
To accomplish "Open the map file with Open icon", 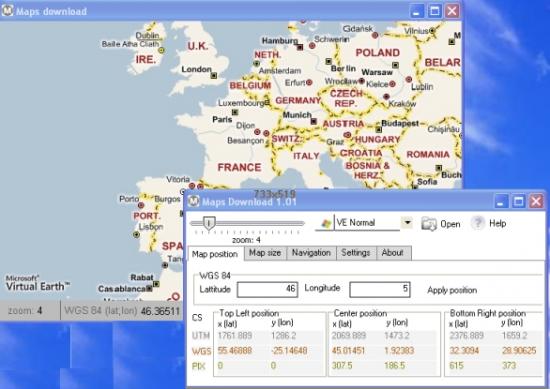I will tap(429, 223).
